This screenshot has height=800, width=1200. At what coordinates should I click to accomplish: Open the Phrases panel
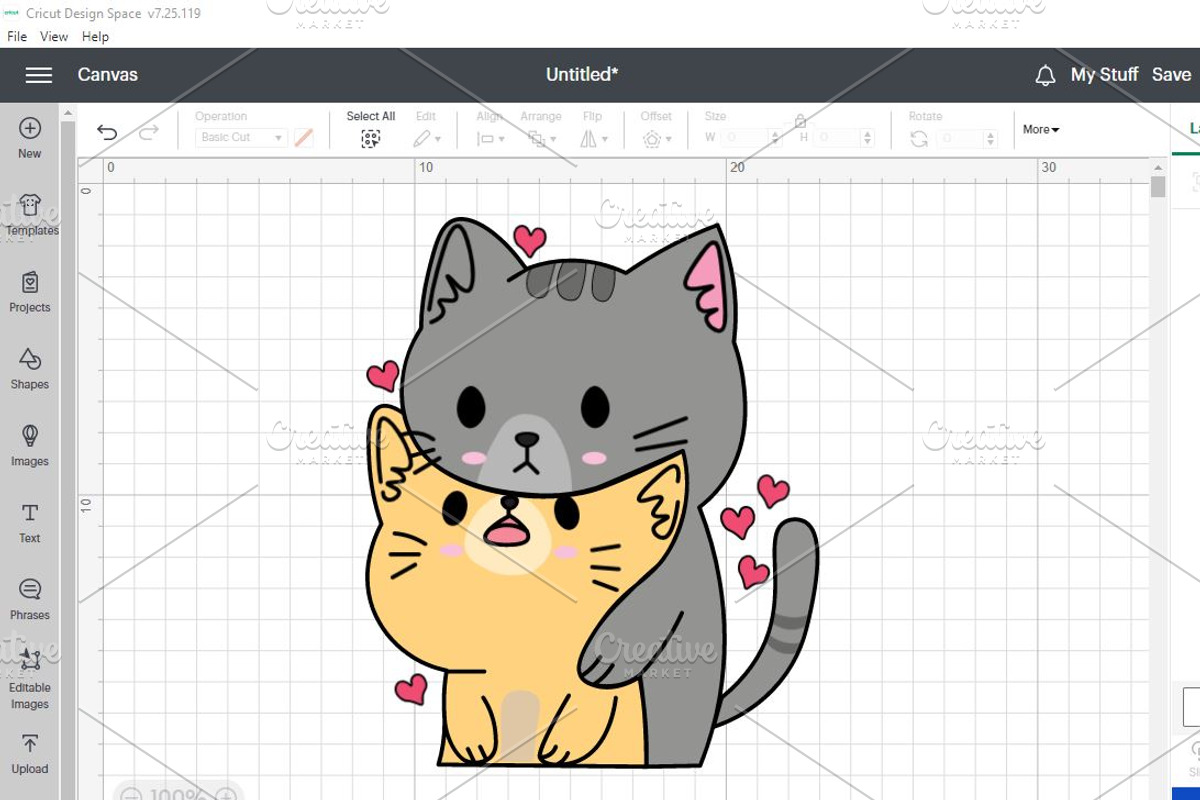pyautogui.click(x=30, y=600)
